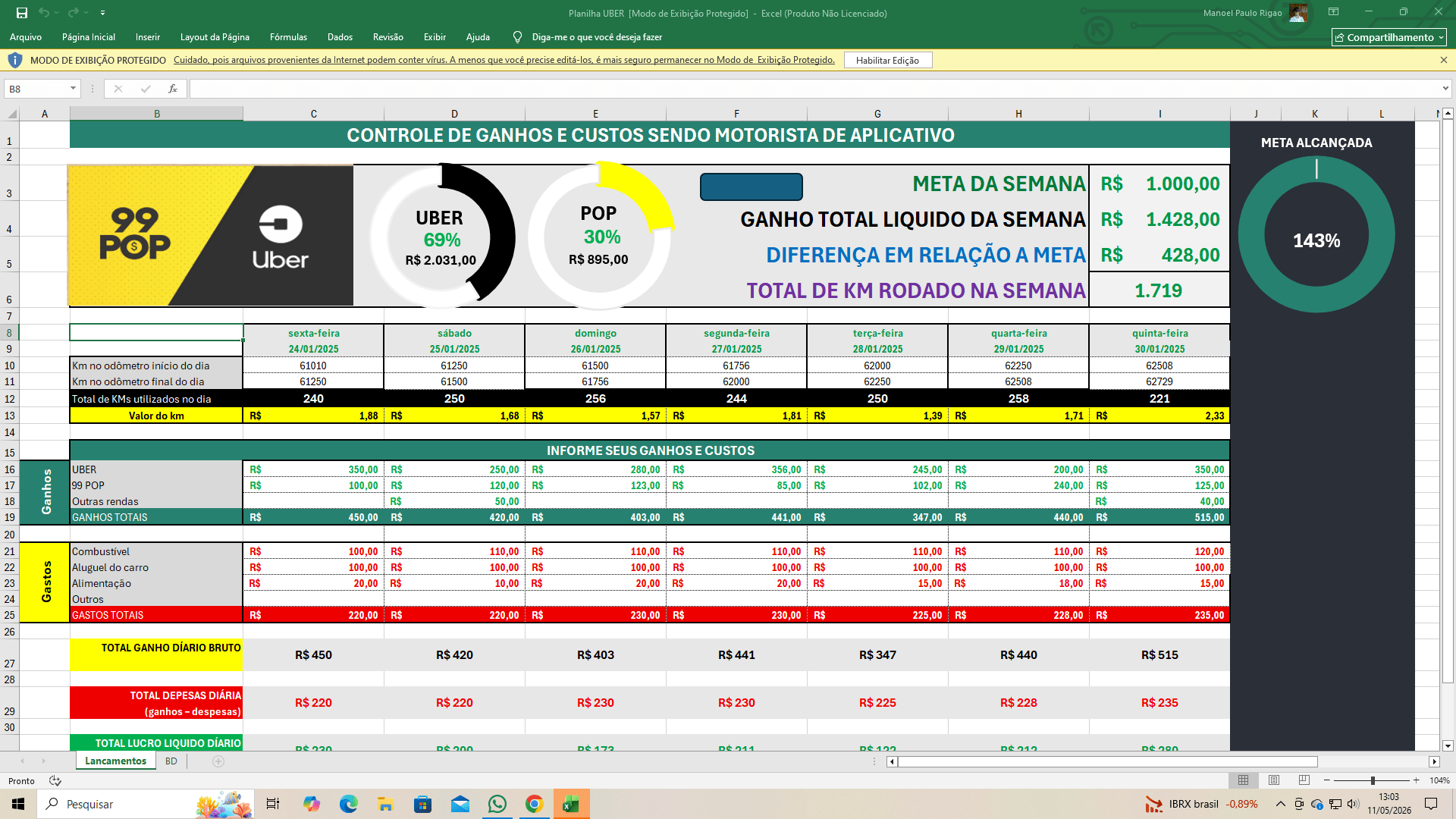Switch to the Lancamentos sheet tab
1456x819 pixels.
tap(115, 761)
